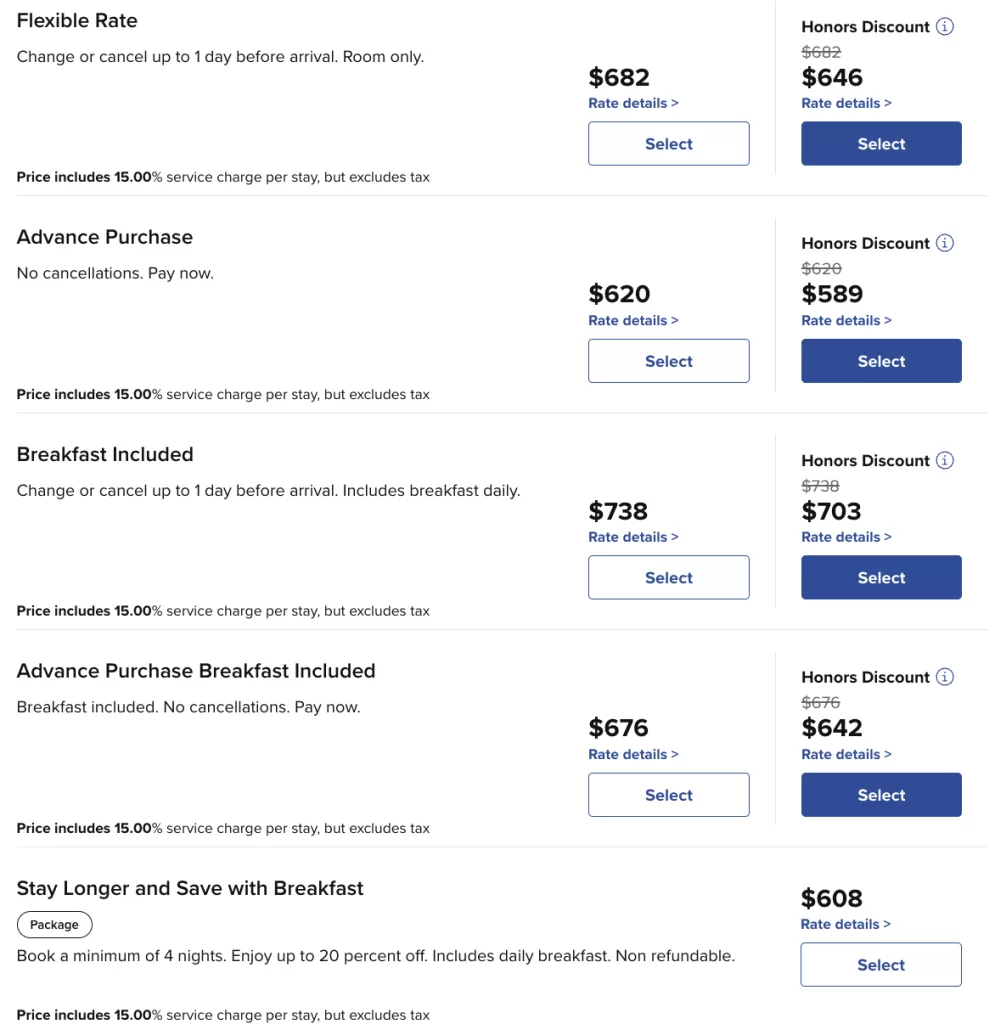Select the $608 Stay Longer and Save rate

(881, 965)
